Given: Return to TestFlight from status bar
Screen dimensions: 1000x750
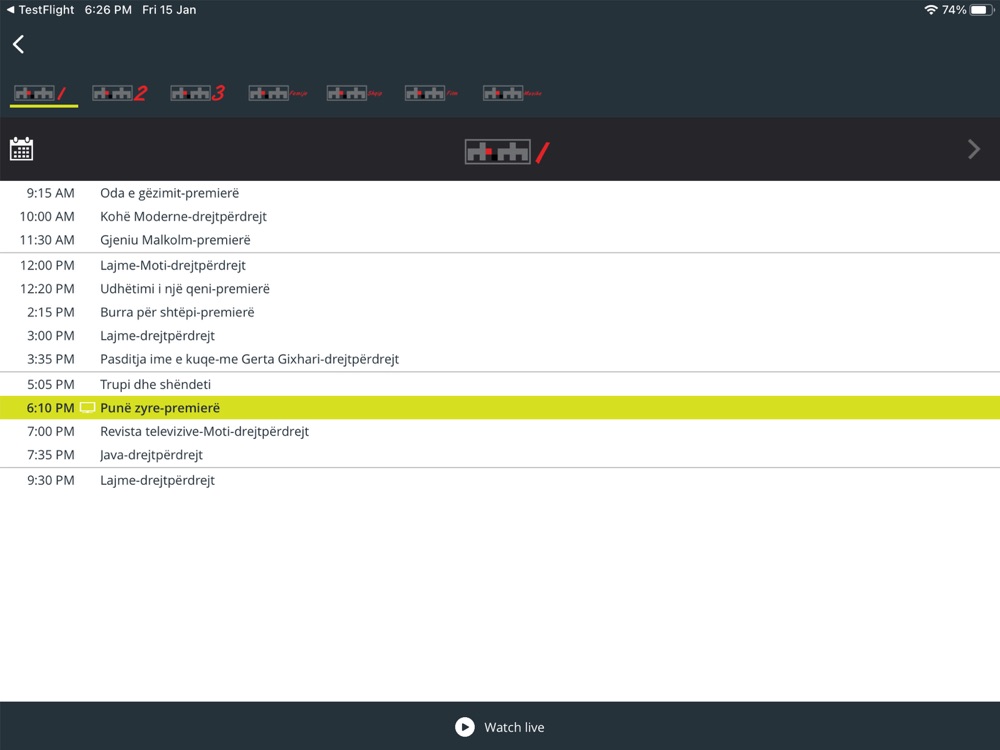Looking at the screenshot, I should tap(40, 10).
